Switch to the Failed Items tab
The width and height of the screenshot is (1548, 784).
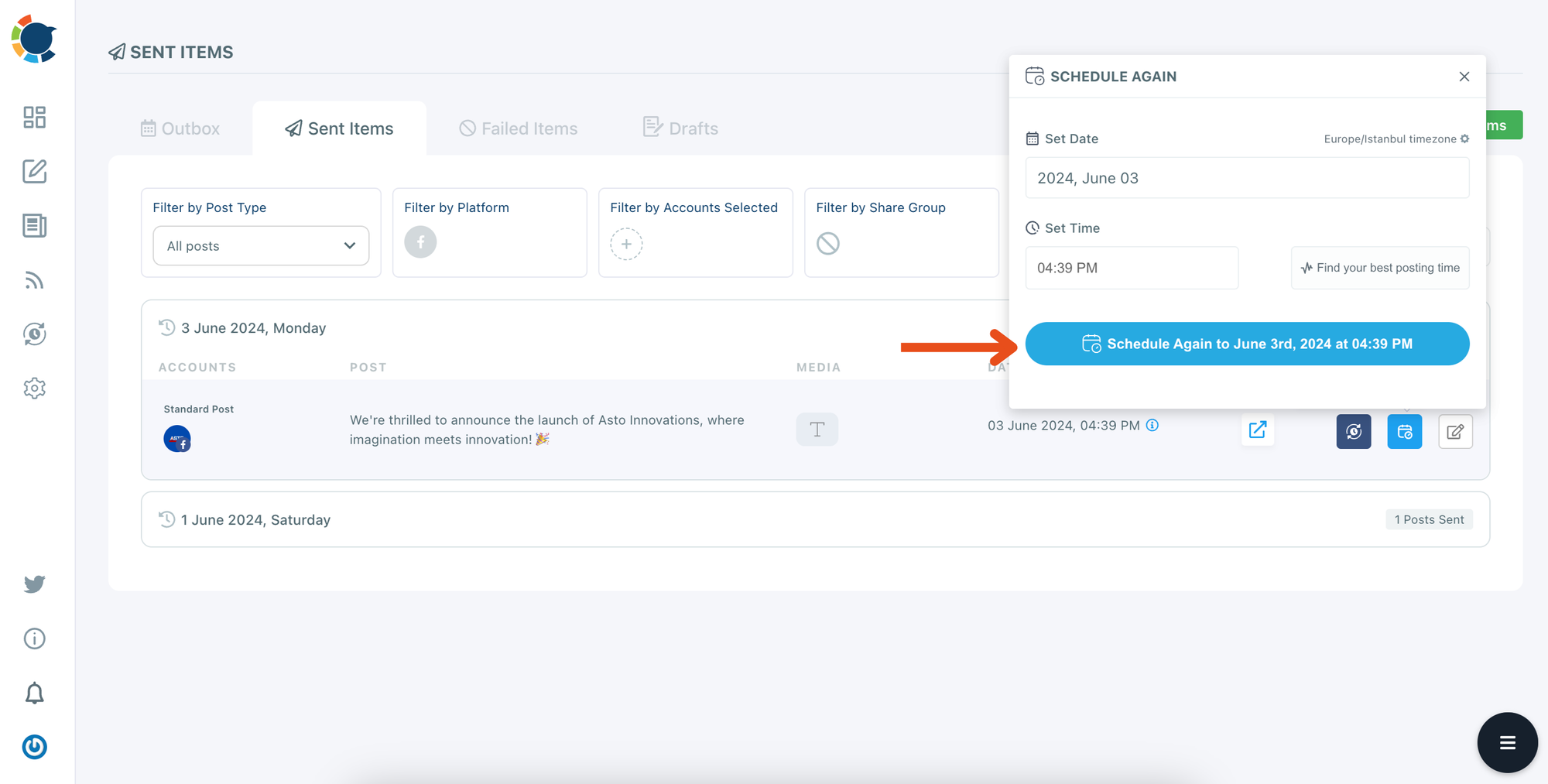[x=519, y=128]
